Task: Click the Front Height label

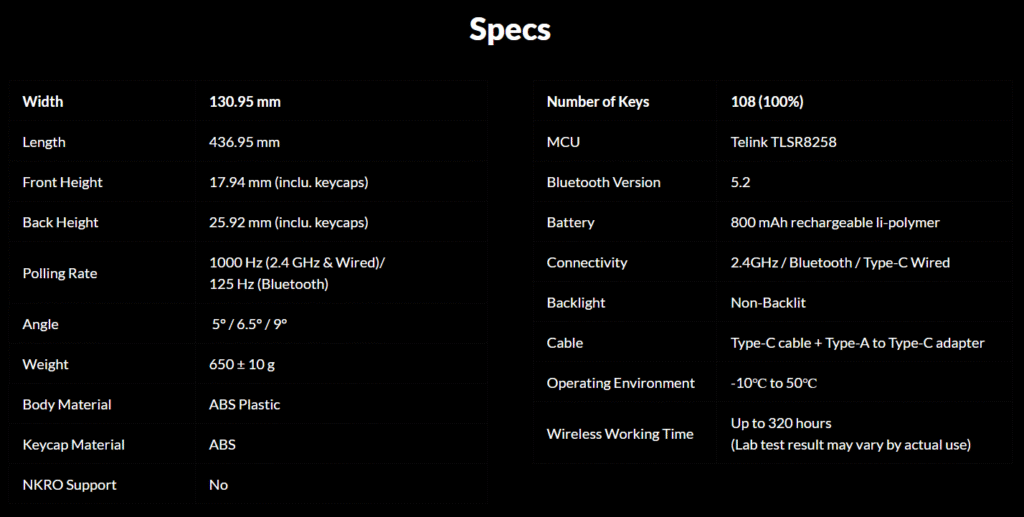Action: [x=62, y=182]
